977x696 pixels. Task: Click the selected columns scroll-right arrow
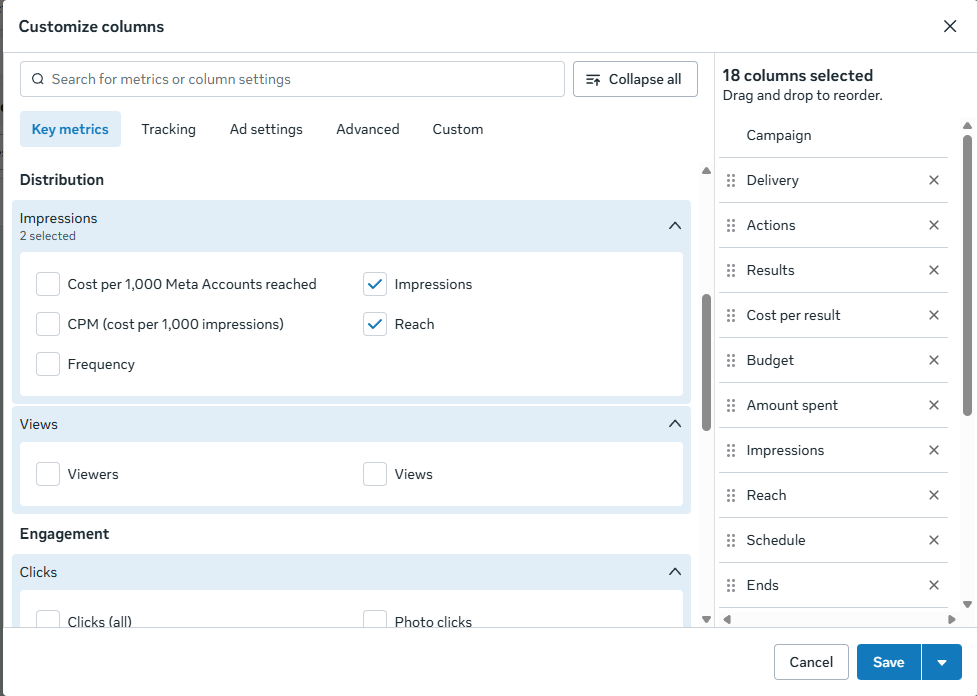[x=951, y=619]
